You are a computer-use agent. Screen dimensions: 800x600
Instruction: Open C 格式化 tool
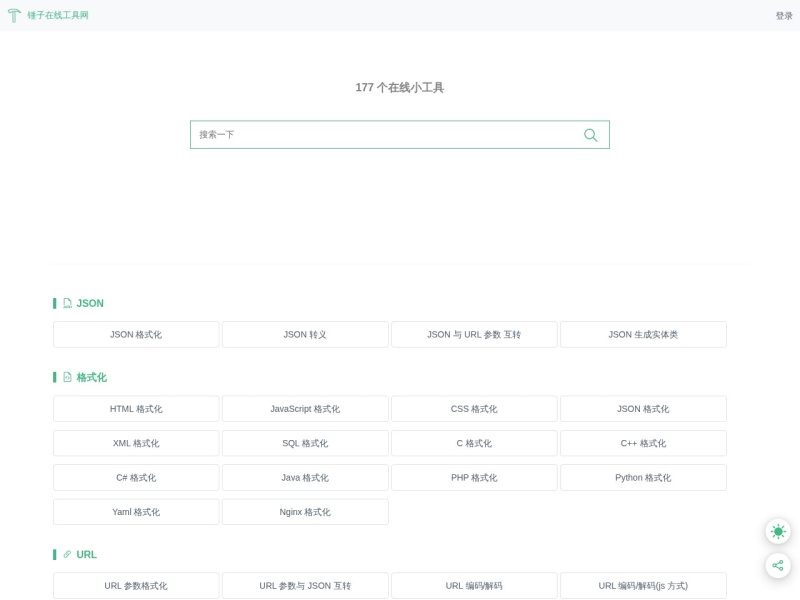point(474,443)
